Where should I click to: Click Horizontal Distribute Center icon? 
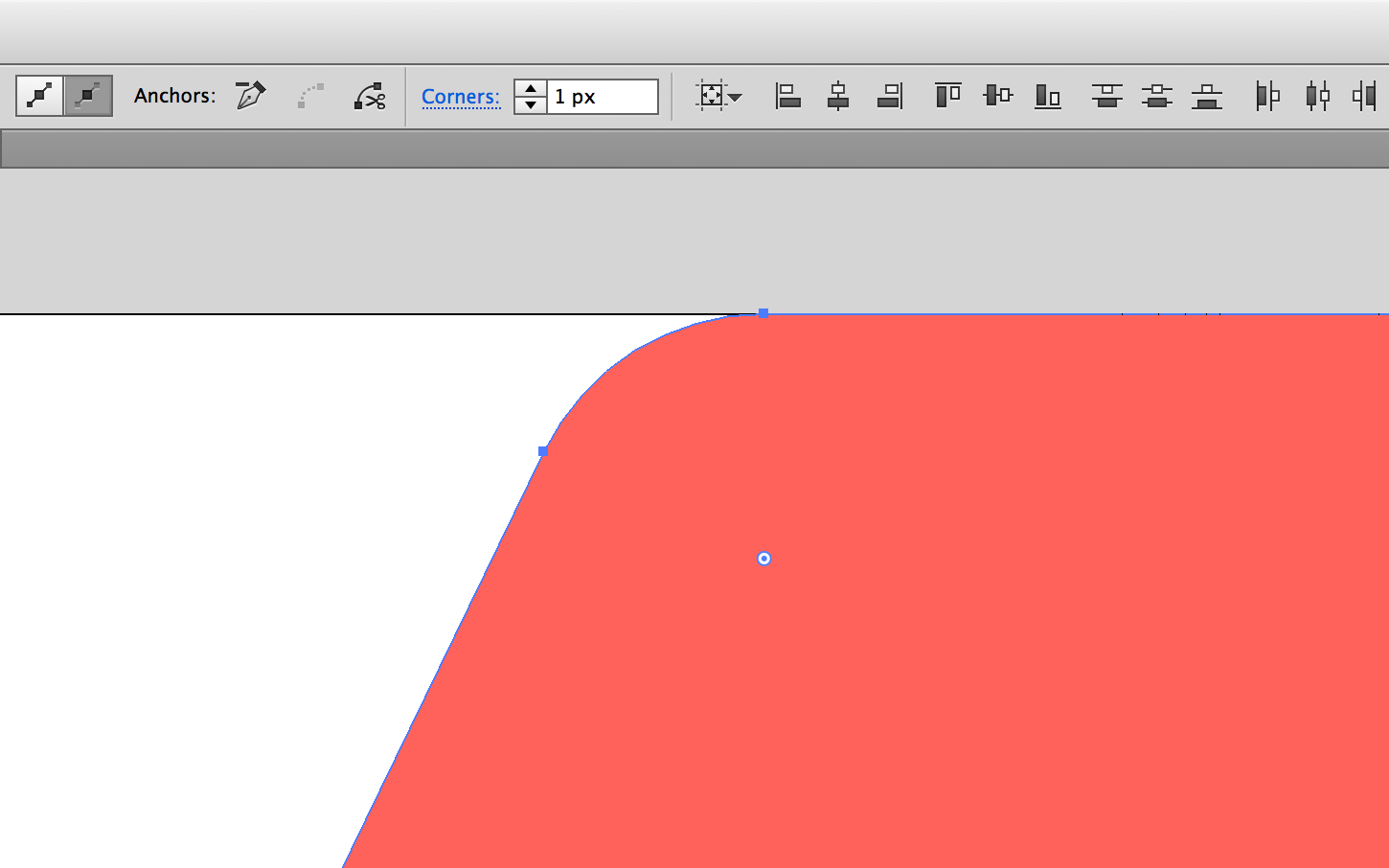[1318, 96]
